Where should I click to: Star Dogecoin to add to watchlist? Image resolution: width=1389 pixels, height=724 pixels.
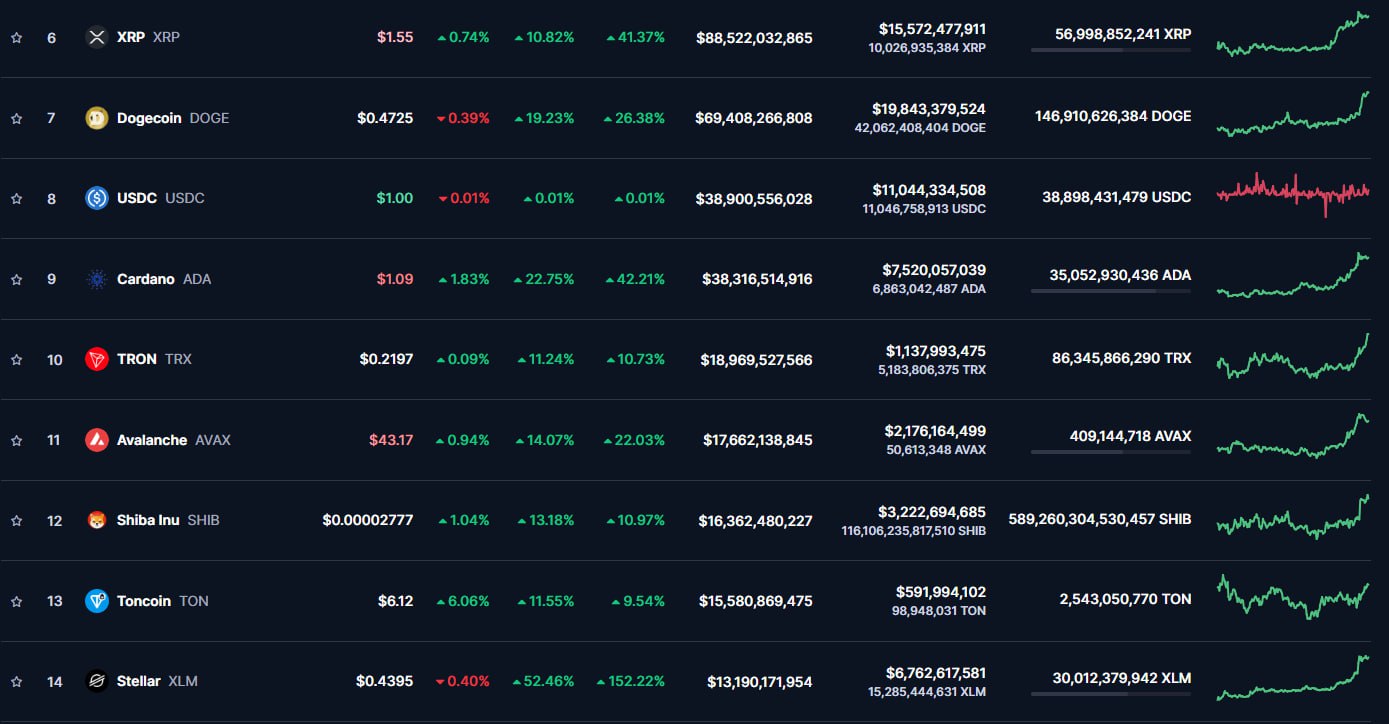tap(16, 118)
